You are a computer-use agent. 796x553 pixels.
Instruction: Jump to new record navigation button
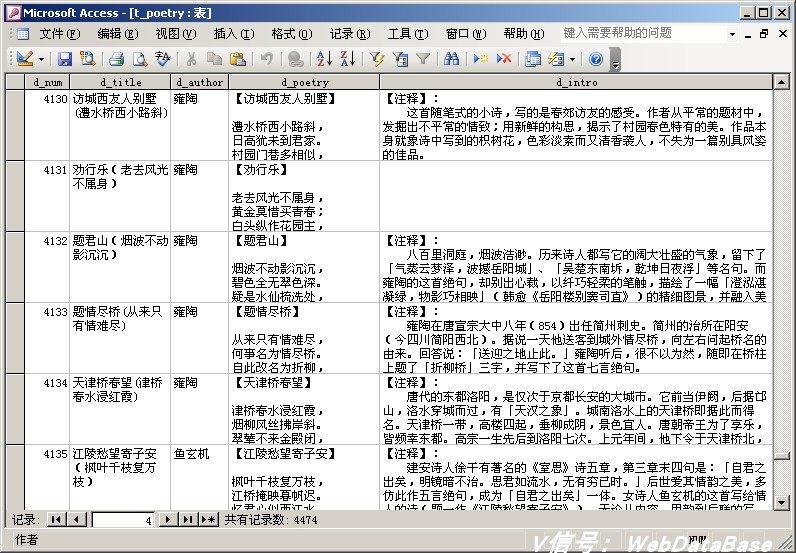pos(208,519)
